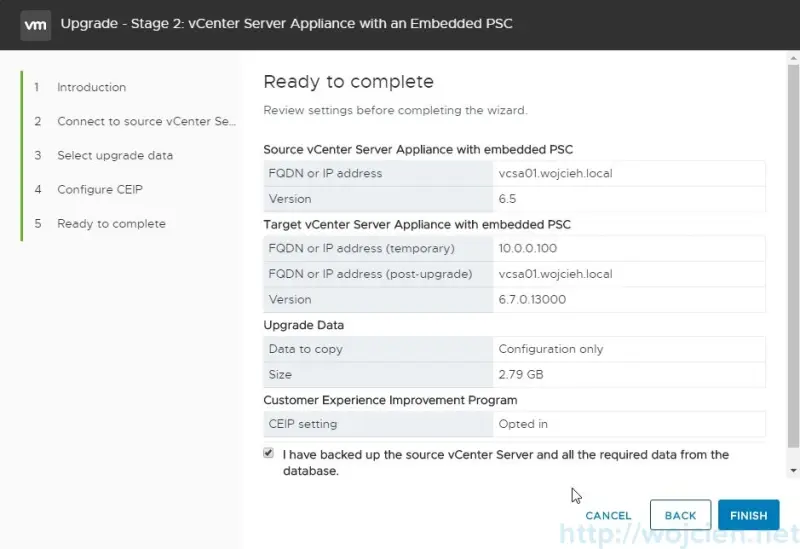This screenshot has height=549, width=800.
Task: Click the Target vCenter Server Appliance section header
Action: (417, 224)
